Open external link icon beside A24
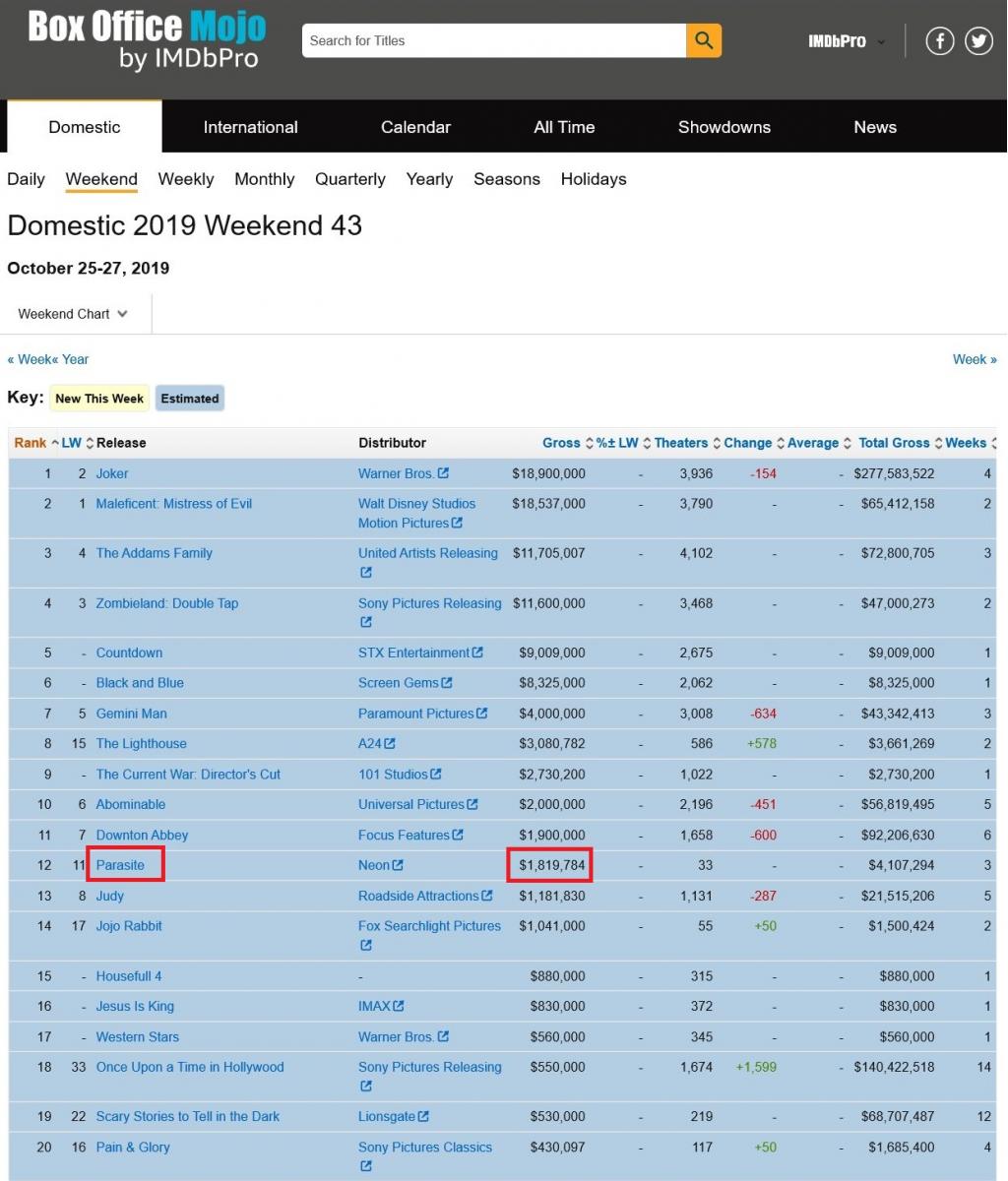1008x1181 pixels. pyautogui.click(x=390, y=744)
